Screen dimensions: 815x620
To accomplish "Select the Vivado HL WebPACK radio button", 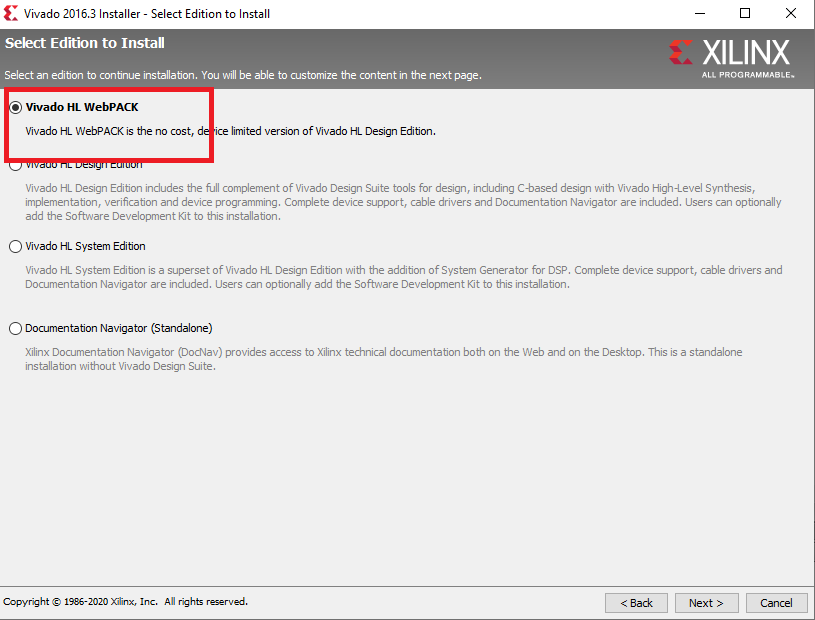I will (16, 108).
